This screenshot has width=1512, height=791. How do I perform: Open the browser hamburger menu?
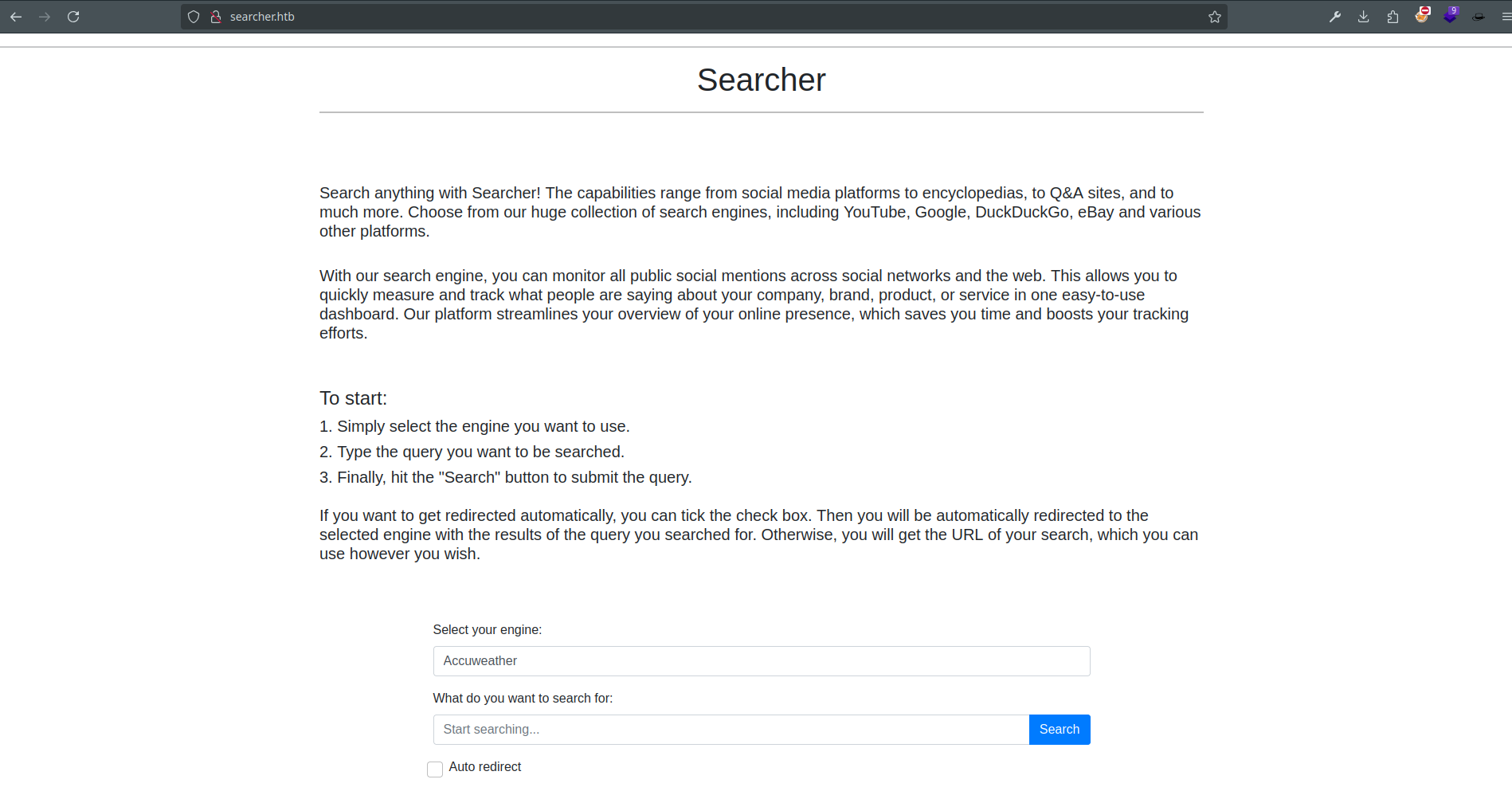click(x=1506, y=17)
